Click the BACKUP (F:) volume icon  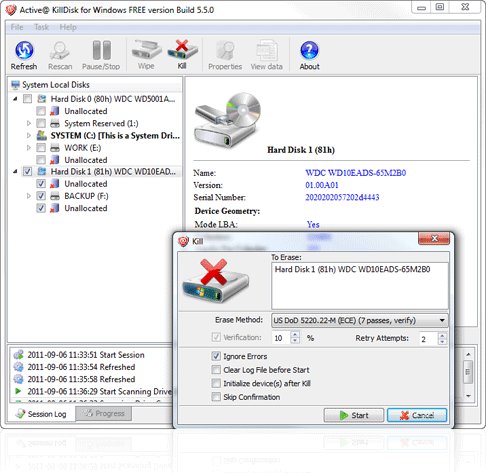click(55, 196)
